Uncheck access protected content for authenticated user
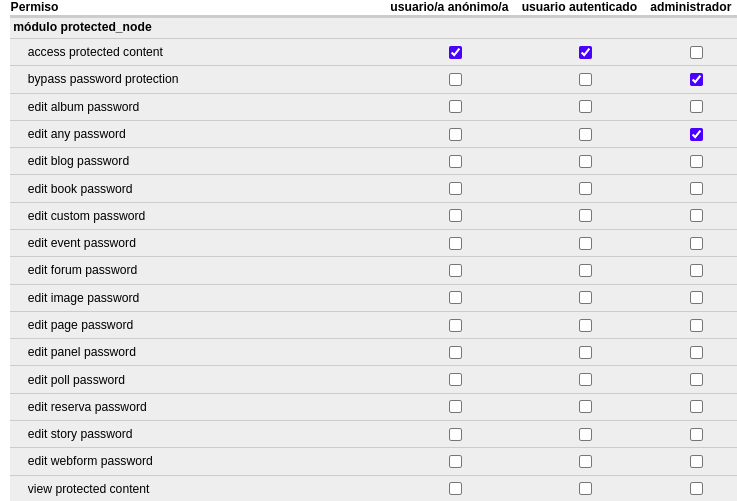Image resolution: width=737 pixels, height=501 pixels. click(585, 52)
